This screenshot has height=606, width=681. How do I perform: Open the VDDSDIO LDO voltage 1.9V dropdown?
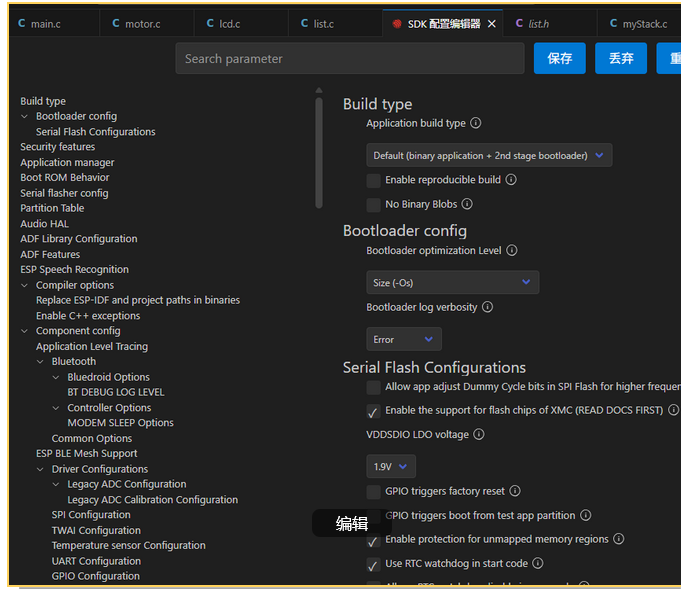[x=391, y=466]
